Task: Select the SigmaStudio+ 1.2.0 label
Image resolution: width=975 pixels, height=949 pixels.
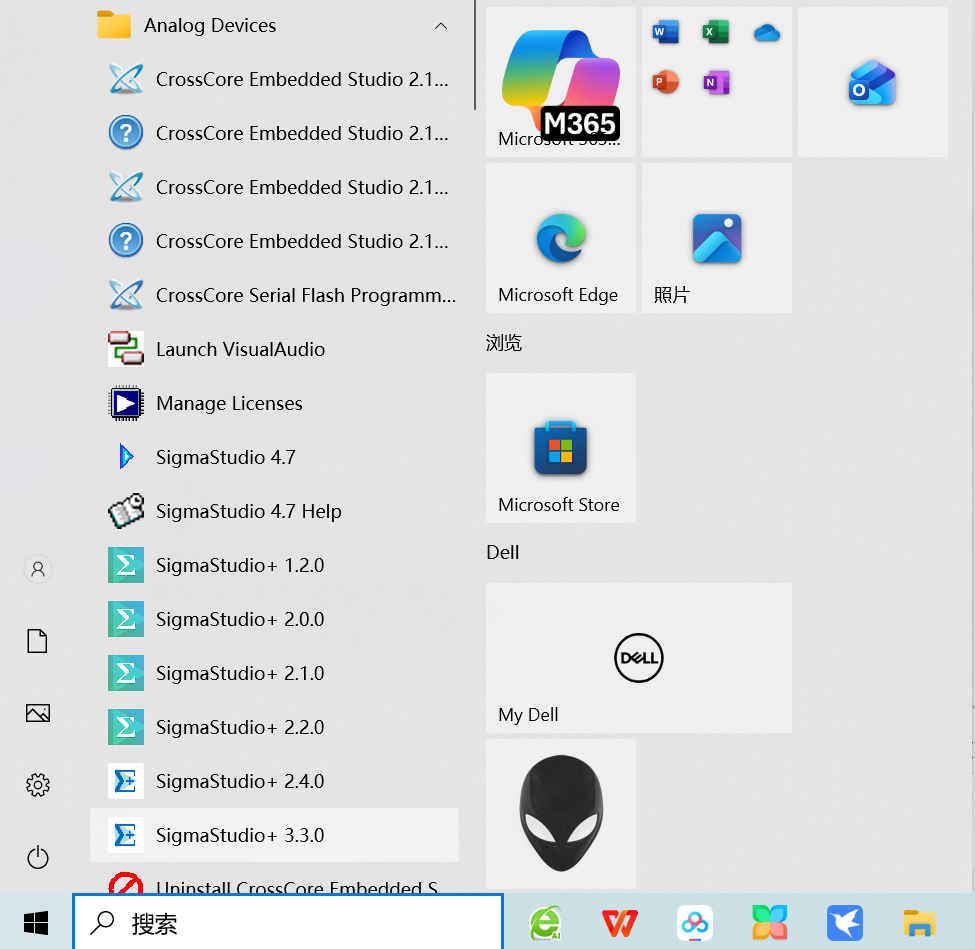Action: click(x=240, y=565)
